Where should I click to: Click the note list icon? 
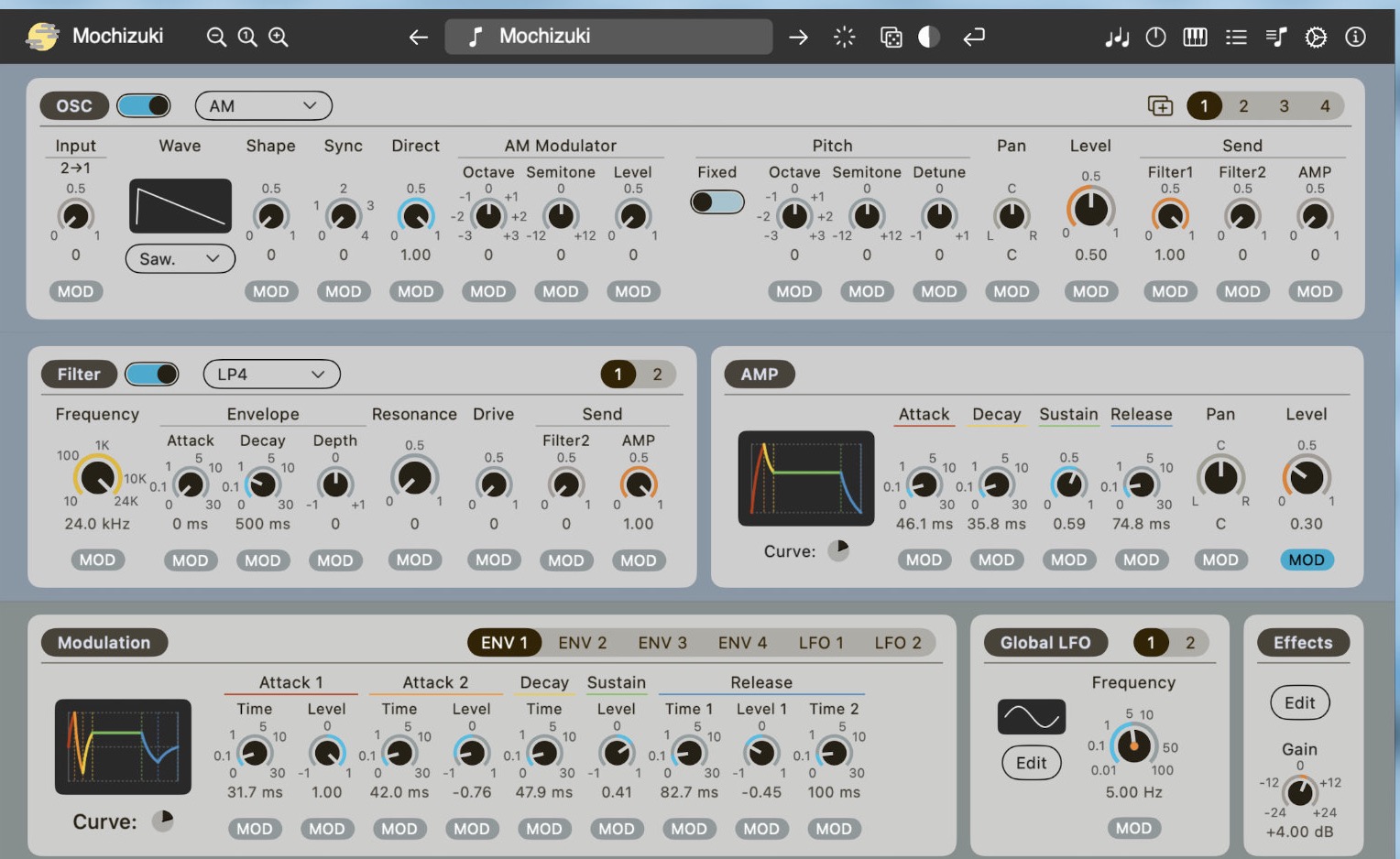[x=1276, y=37]
